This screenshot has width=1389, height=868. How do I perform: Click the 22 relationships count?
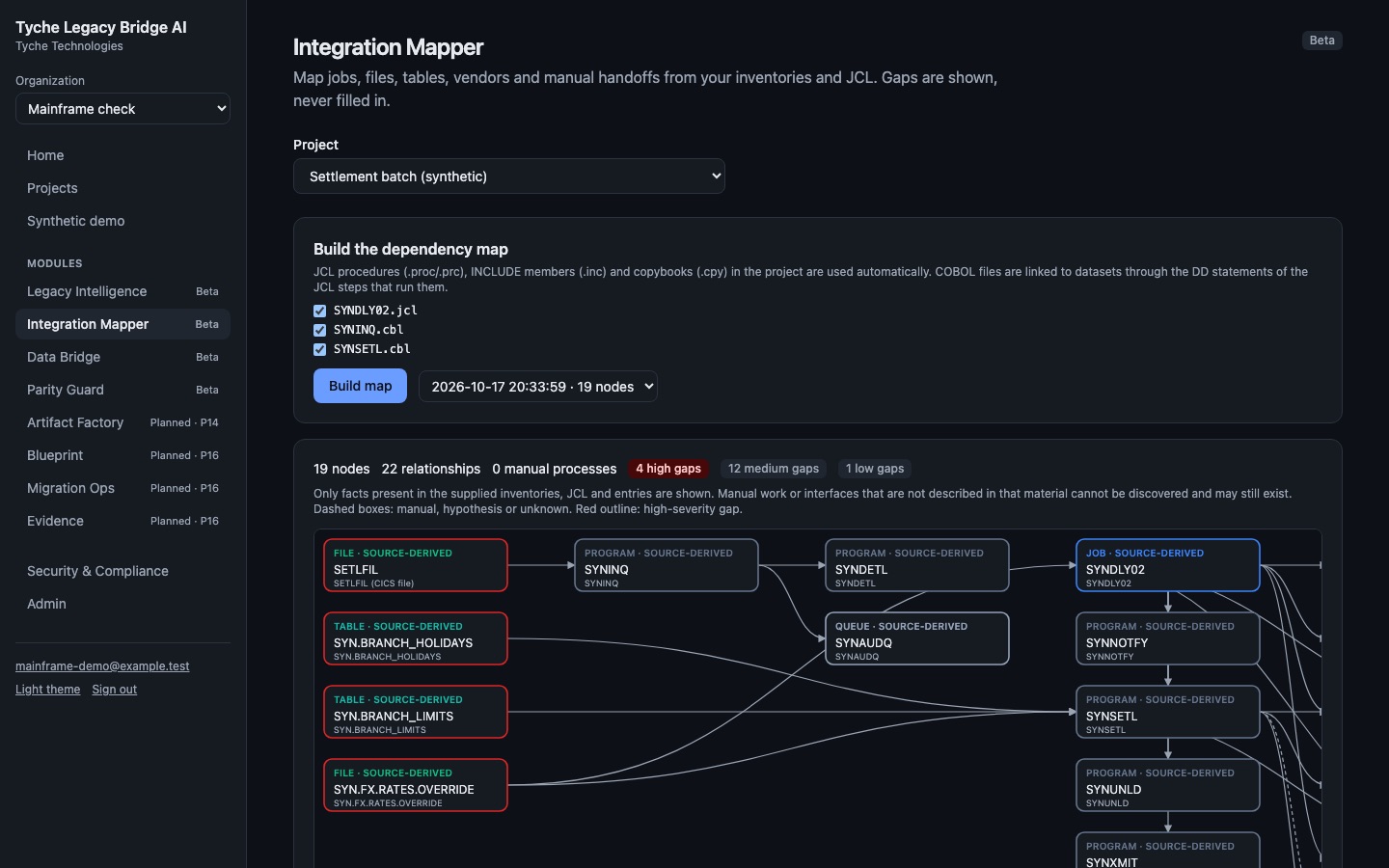(x=431, y=469)
